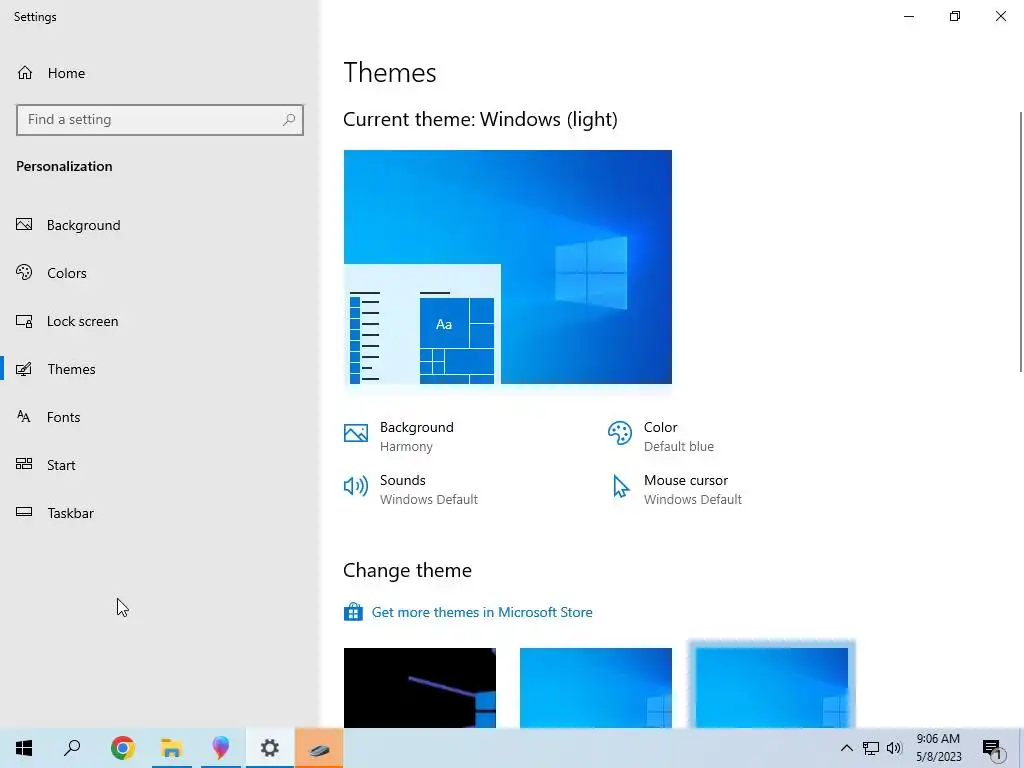Show hidden system tray icons
This screenshot has width=1024, height=768.
[x=846, y=748]
